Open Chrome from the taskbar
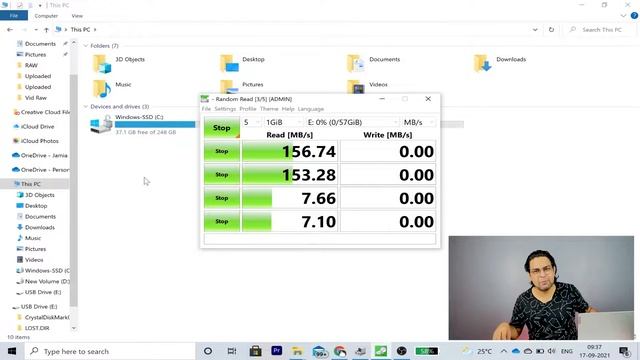The height and width of the screenshot is (360, 640). (x=340, y=351)
